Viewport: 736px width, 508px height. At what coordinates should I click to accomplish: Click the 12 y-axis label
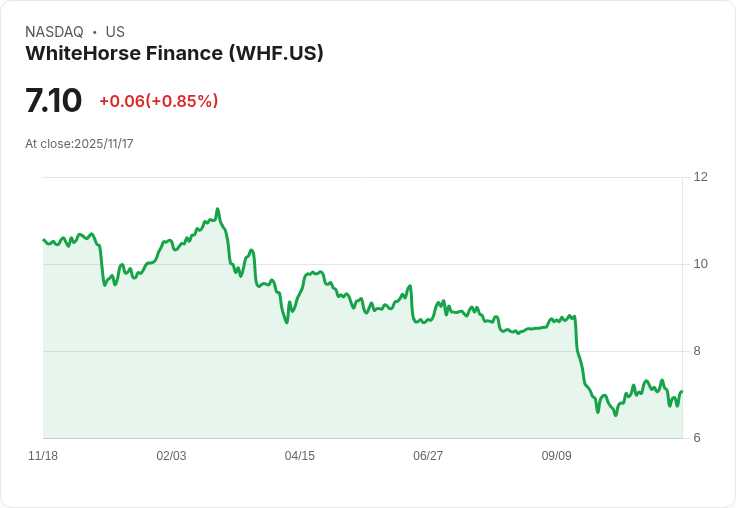point(701,177)
